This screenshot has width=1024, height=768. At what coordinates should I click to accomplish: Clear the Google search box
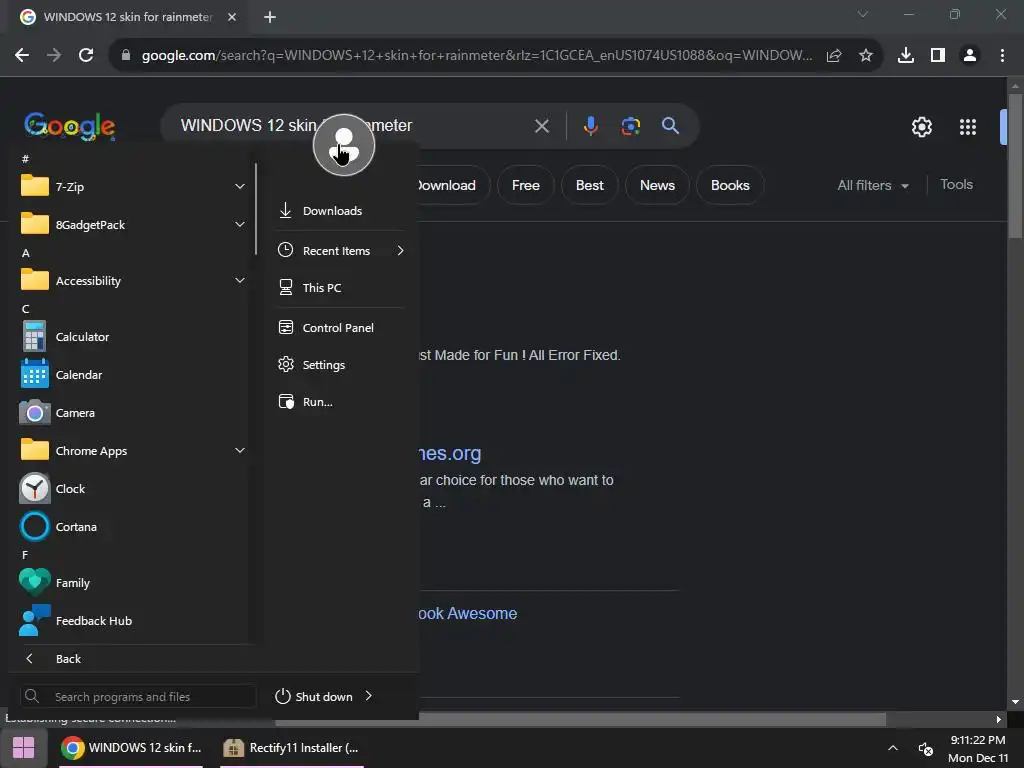coord(541,125)
